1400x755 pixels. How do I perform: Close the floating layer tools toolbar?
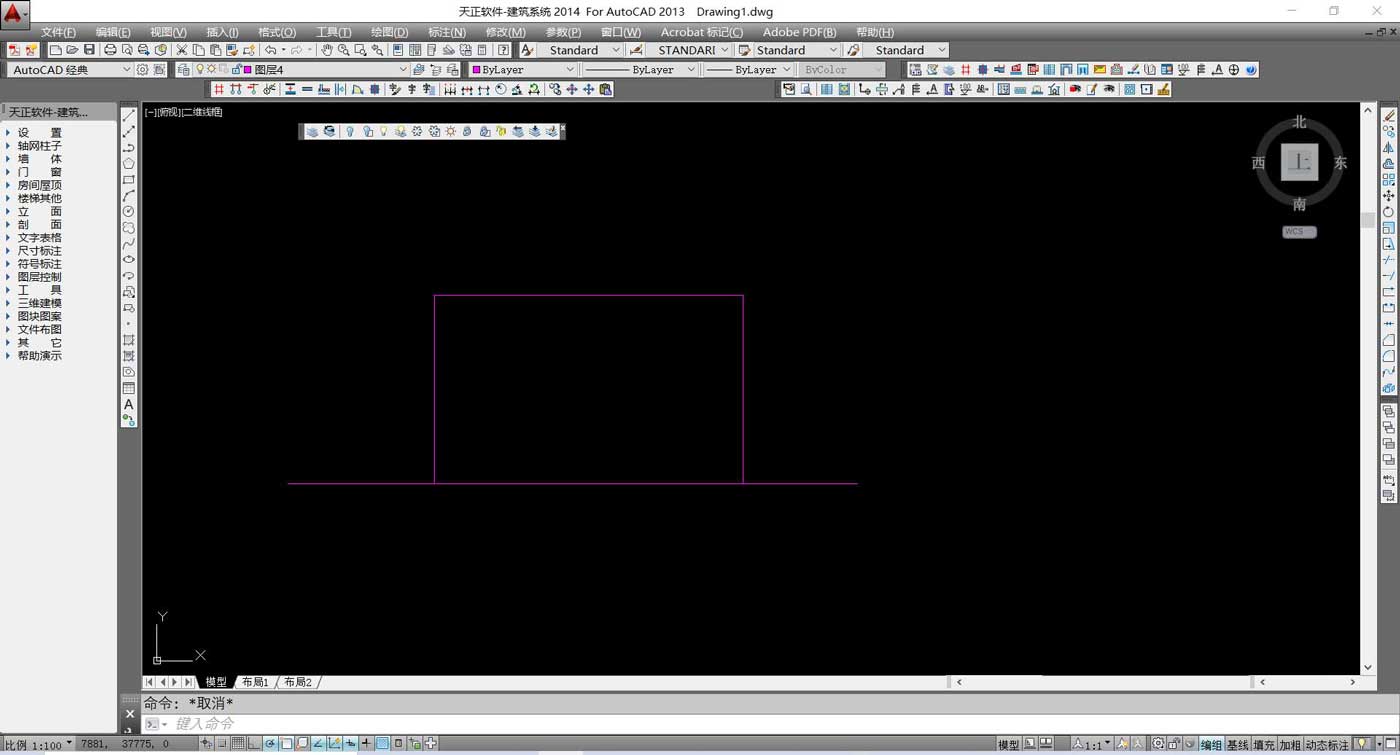(562, 128)
